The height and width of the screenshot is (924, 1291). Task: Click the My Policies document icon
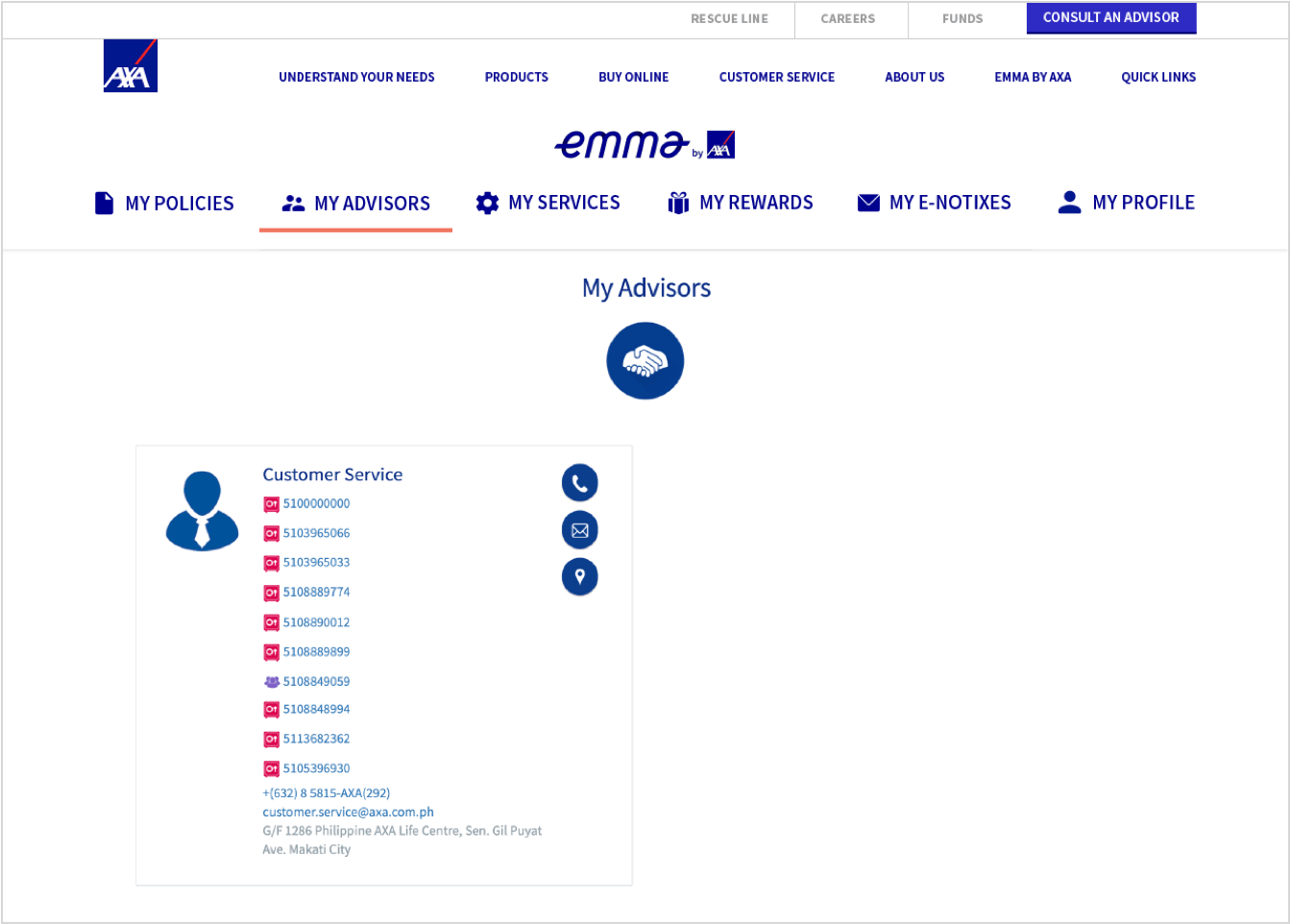point(104,203)
